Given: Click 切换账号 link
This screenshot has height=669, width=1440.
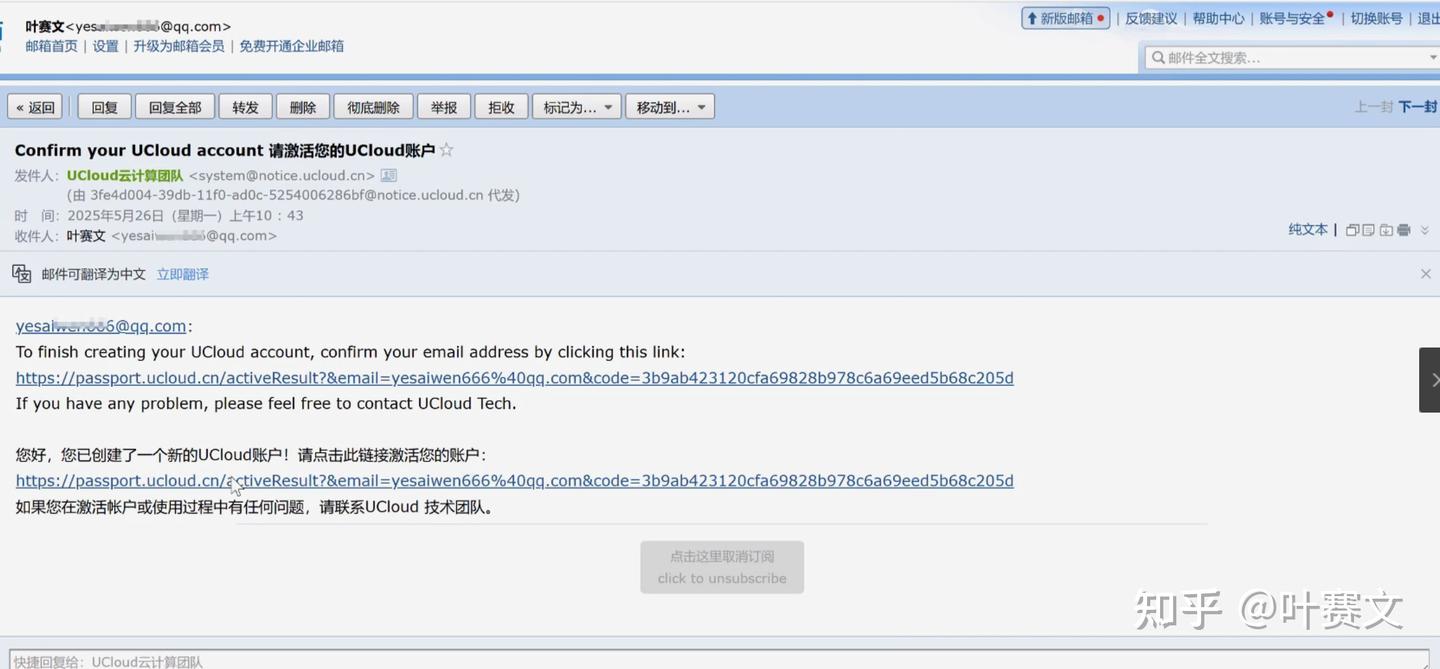Looking at the screenshot, I should (1376, 18).
